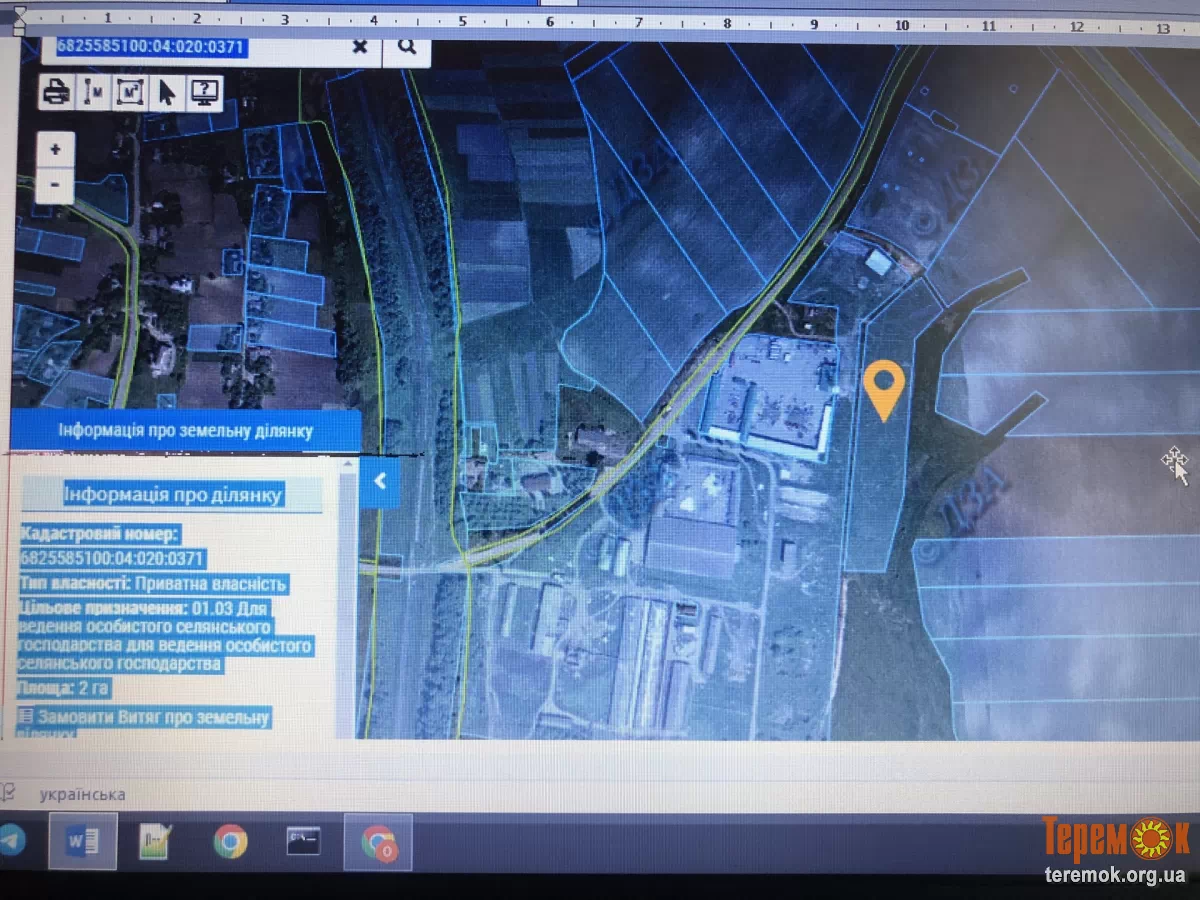This screenshot has height=900, width=1200.
Task: Open Telegram from the taskbar
Action: pyautogui.click(x=12, y=840)
